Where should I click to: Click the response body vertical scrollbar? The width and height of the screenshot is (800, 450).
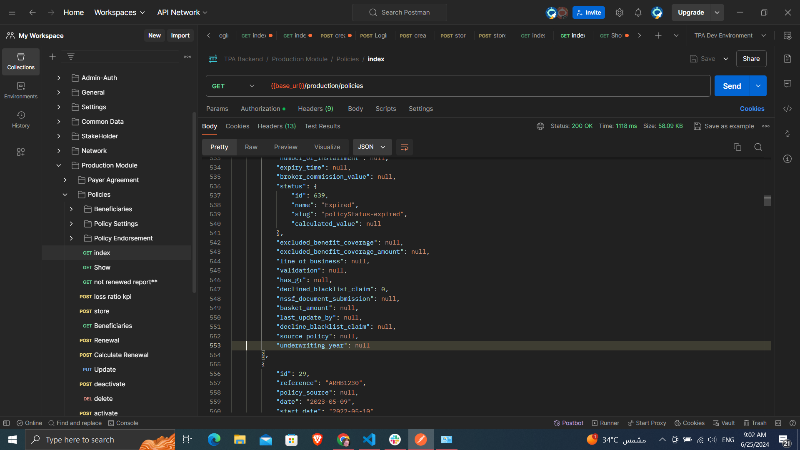coord(767,200)
